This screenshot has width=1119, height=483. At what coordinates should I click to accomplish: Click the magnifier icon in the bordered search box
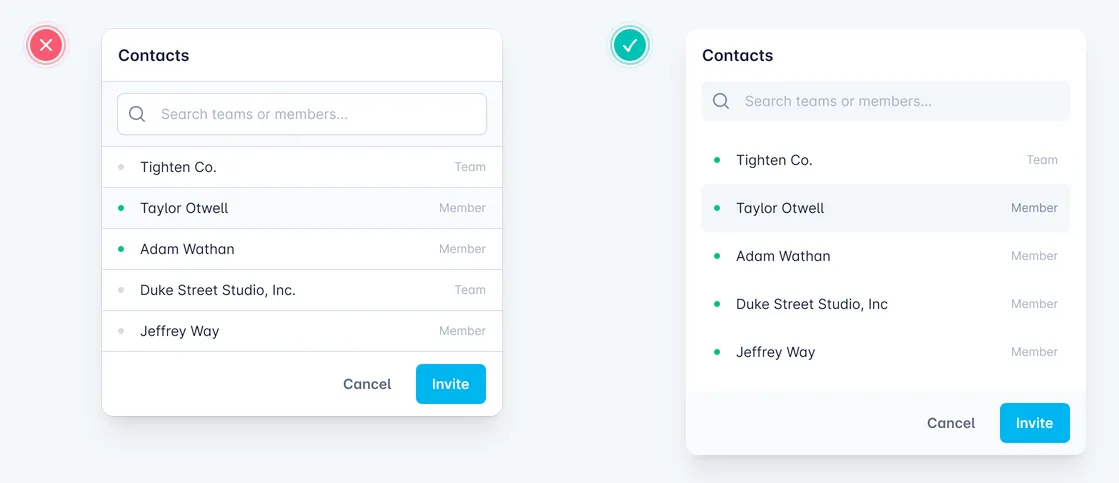point(138,114)
